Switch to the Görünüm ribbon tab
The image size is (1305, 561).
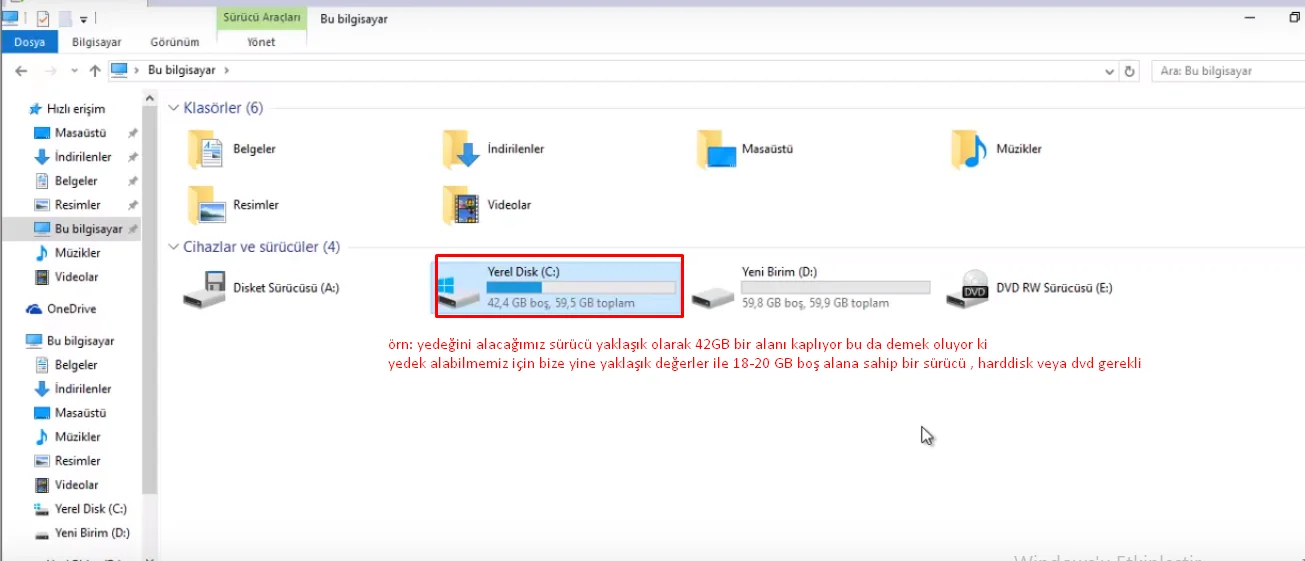pyautogui.click(x=175, y=42)
